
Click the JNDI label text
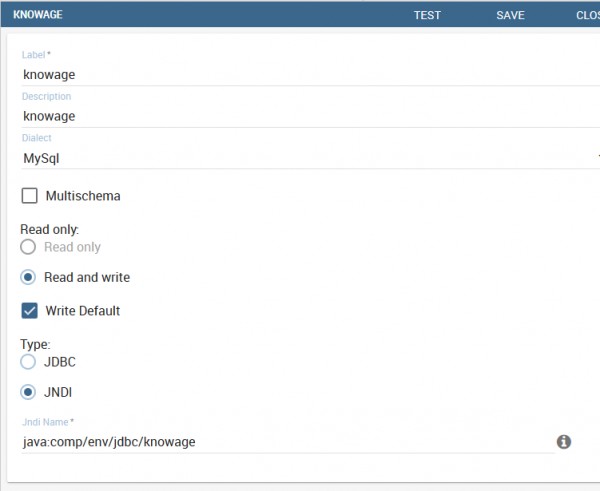pyautogui.click(x=58, y=392)
